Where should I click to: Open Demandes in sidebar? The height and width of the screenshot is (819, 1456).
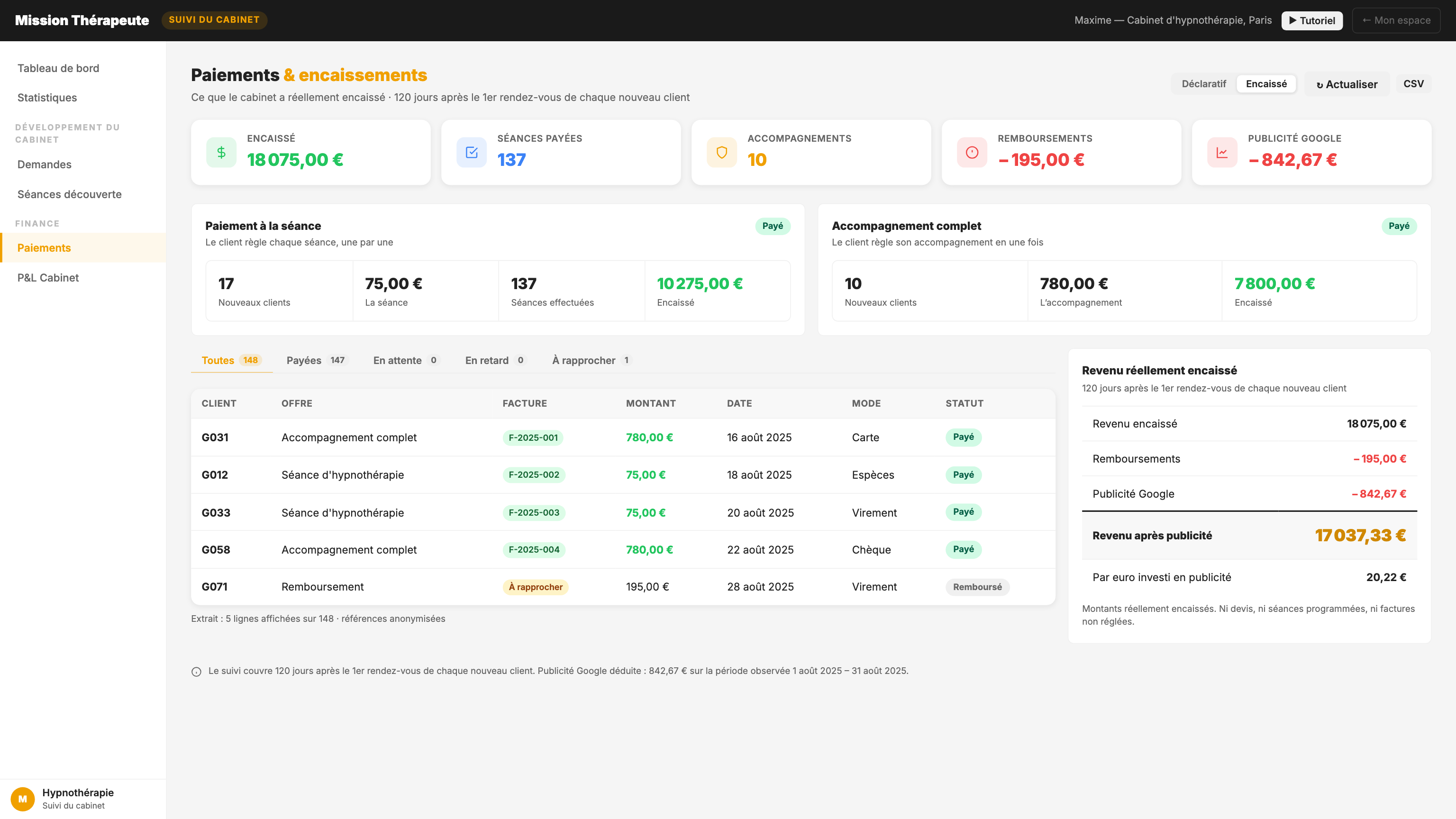[x=83, y=164]
